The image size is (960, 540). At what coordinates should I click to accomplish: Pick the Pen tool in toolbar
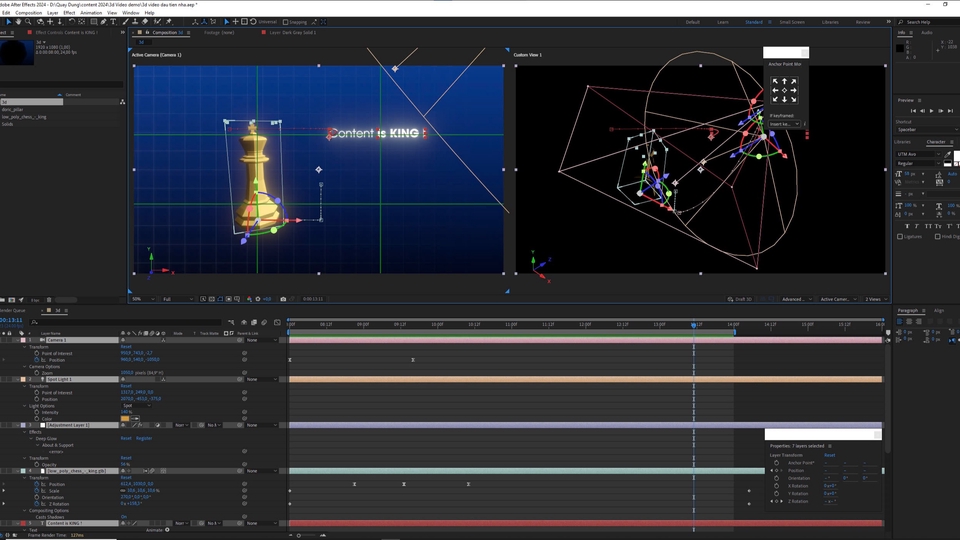pos(103,21)
